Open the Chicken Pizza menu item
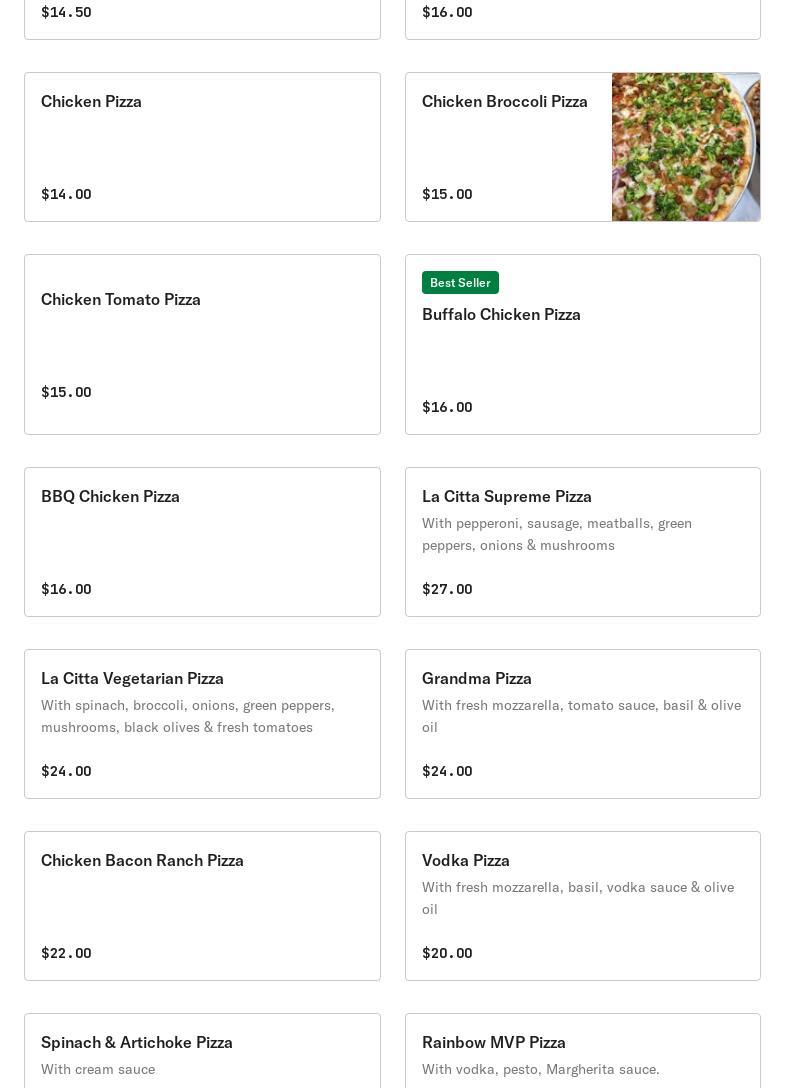 202,147
